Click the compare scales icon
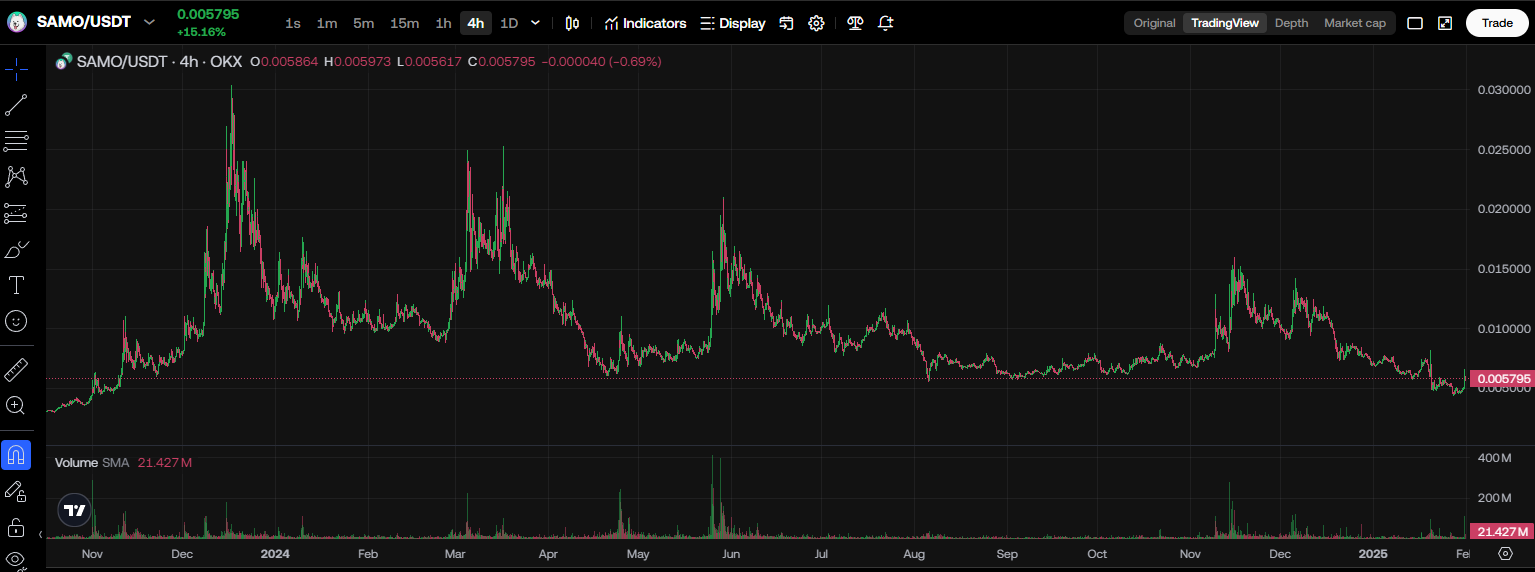This screenshot has height=572, width=1535. [855, 23]
